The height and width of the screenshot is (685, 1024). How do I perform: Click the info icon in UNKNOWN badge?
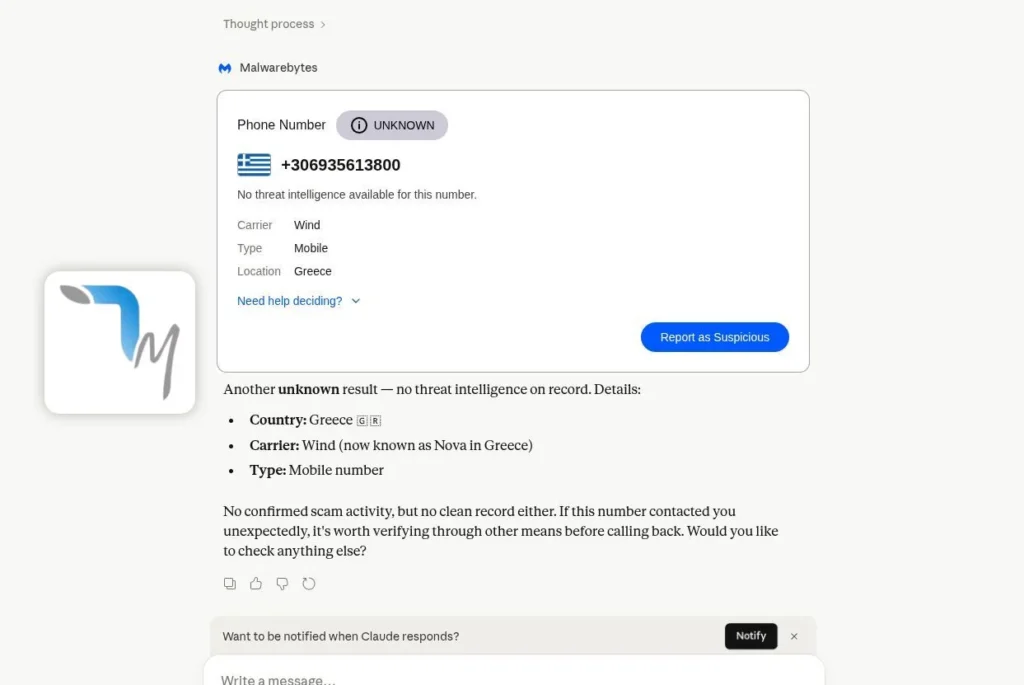[x=359, y=125]
